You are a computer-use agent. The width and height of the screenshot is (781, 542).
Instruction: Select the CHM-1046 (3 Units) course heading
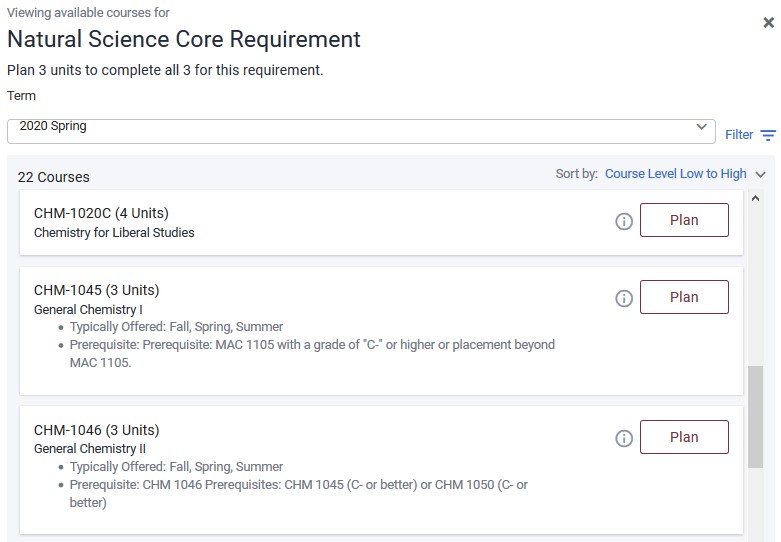point(96,430)
